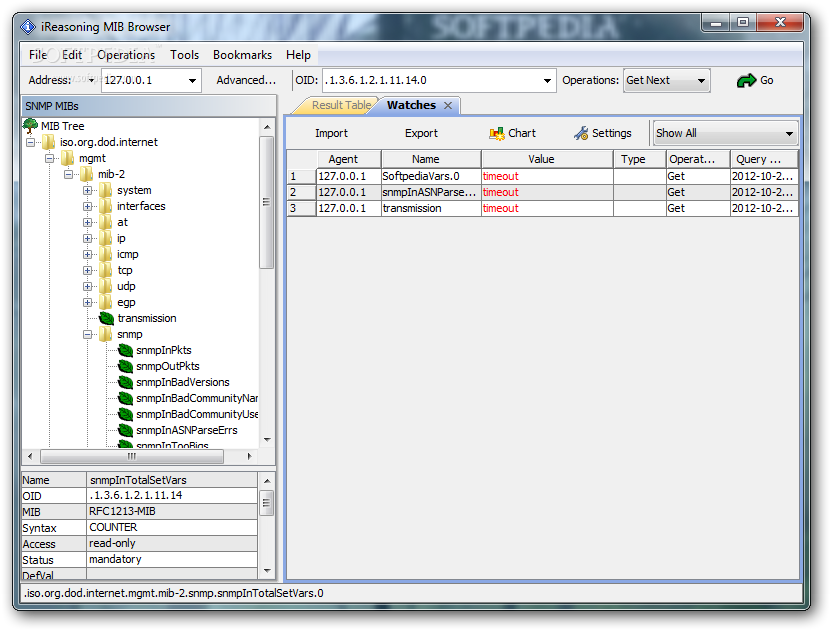Click the snmpInBadCommunityUses leaf icon
The width and height of the screenshot is (831, 631).
pyautogui.click(x=125, y=414)
